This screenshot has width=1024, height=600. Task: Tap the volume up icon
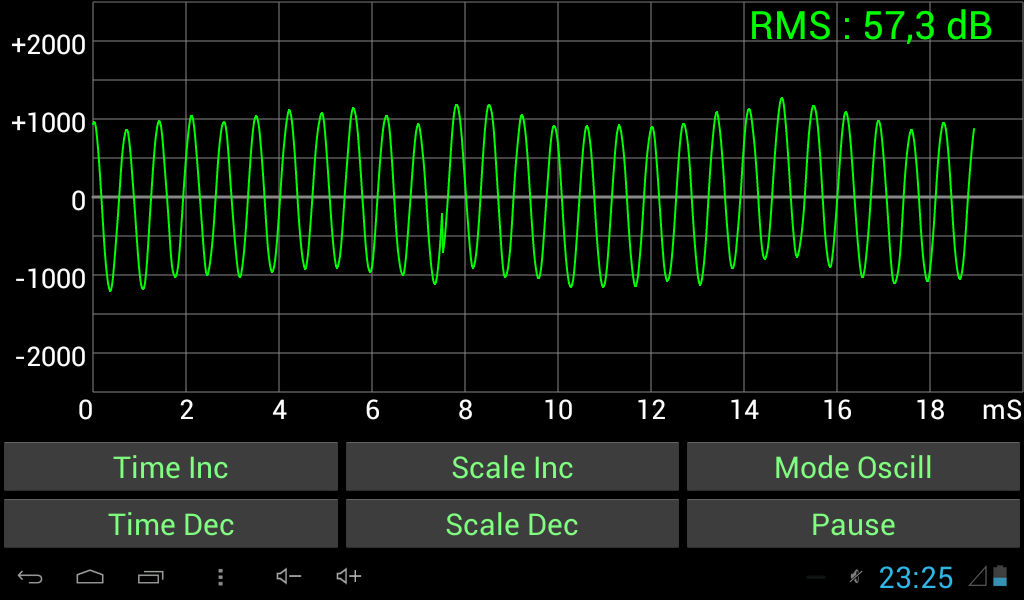point(346,577)
